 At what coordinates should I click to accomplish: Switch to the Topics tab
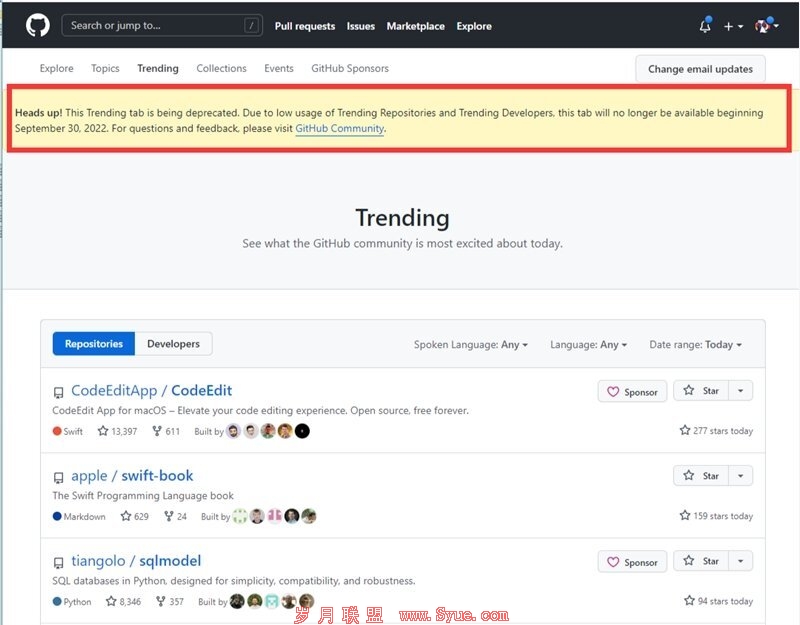105,68
